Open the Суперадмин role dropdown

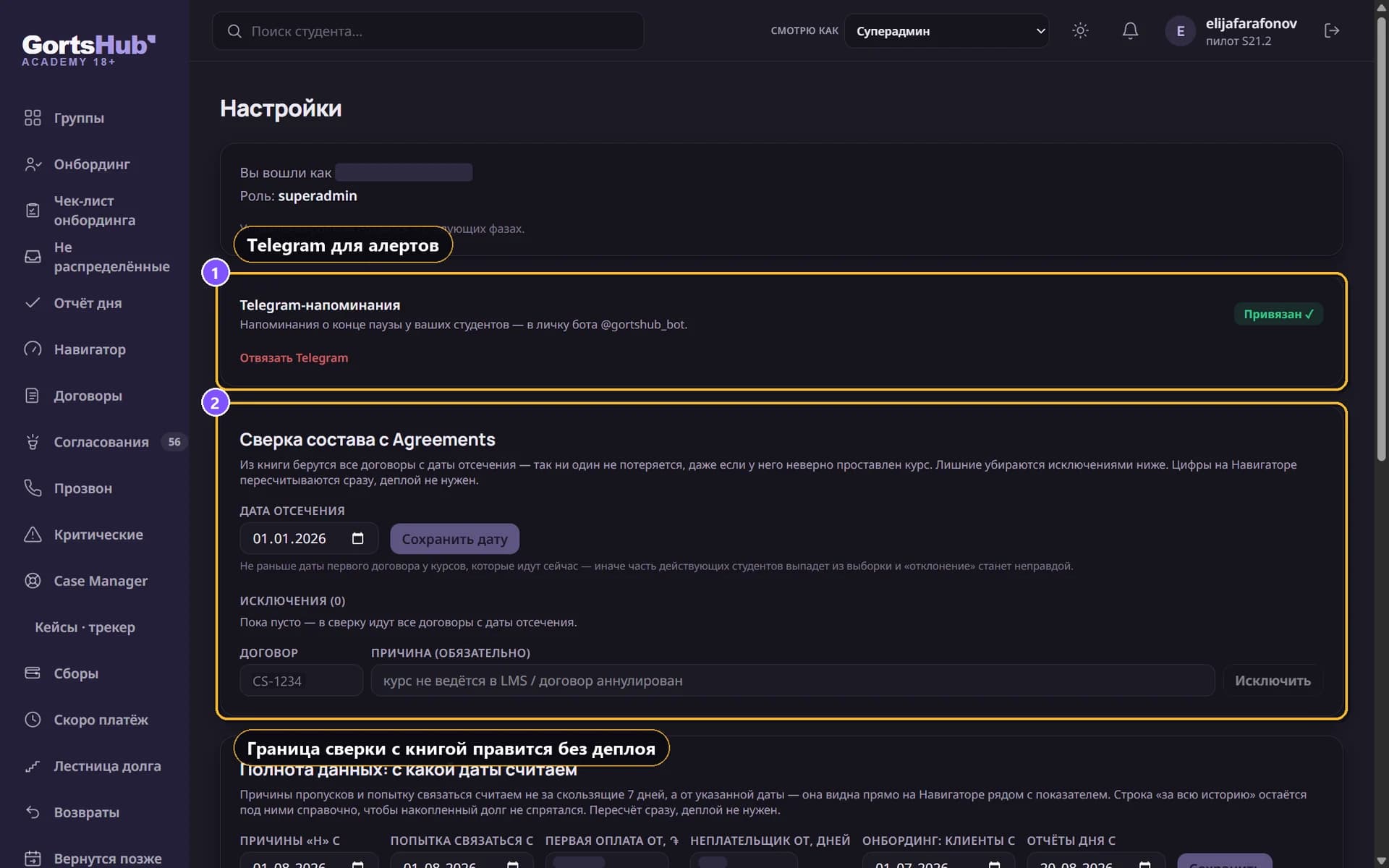click(946, 31)
